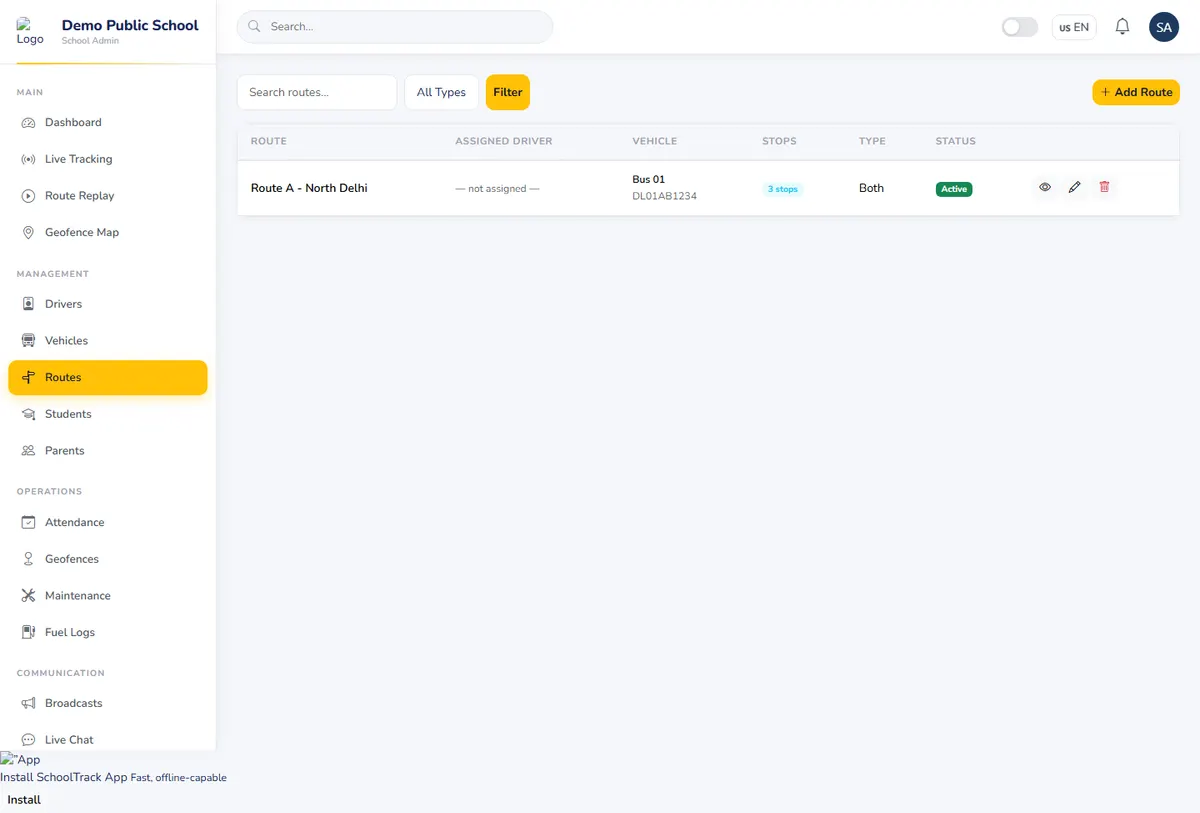Edit Route A with pencil icon
Image resolution: width=1200 pixels, height=813 pixels.
tap(1075, 187)
